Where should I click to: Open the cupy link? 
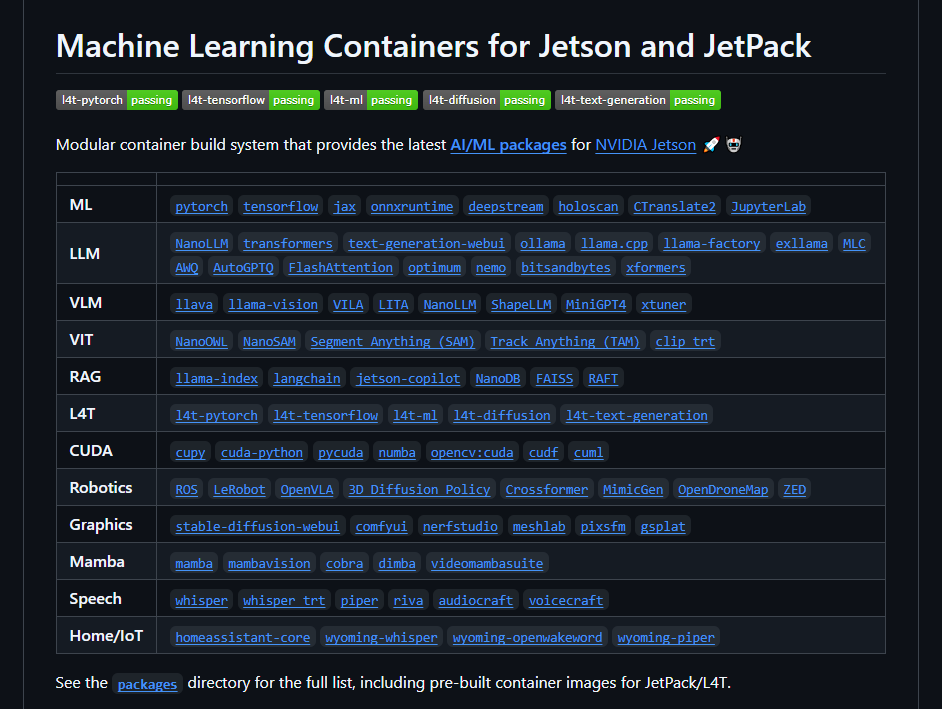coord(190,453)
